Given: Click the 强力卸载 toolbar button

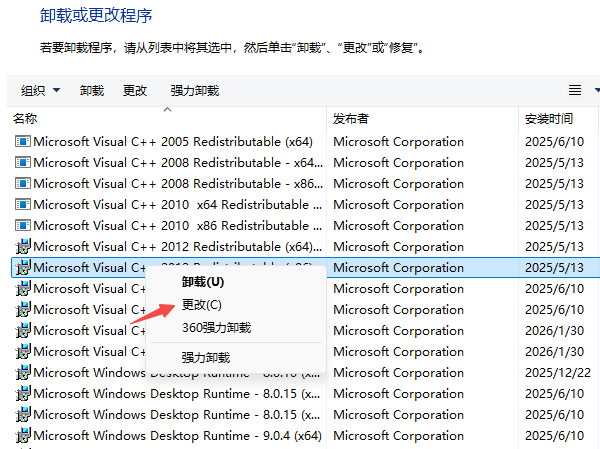Looking at the screenshot, I should click(x=195, y=91).
